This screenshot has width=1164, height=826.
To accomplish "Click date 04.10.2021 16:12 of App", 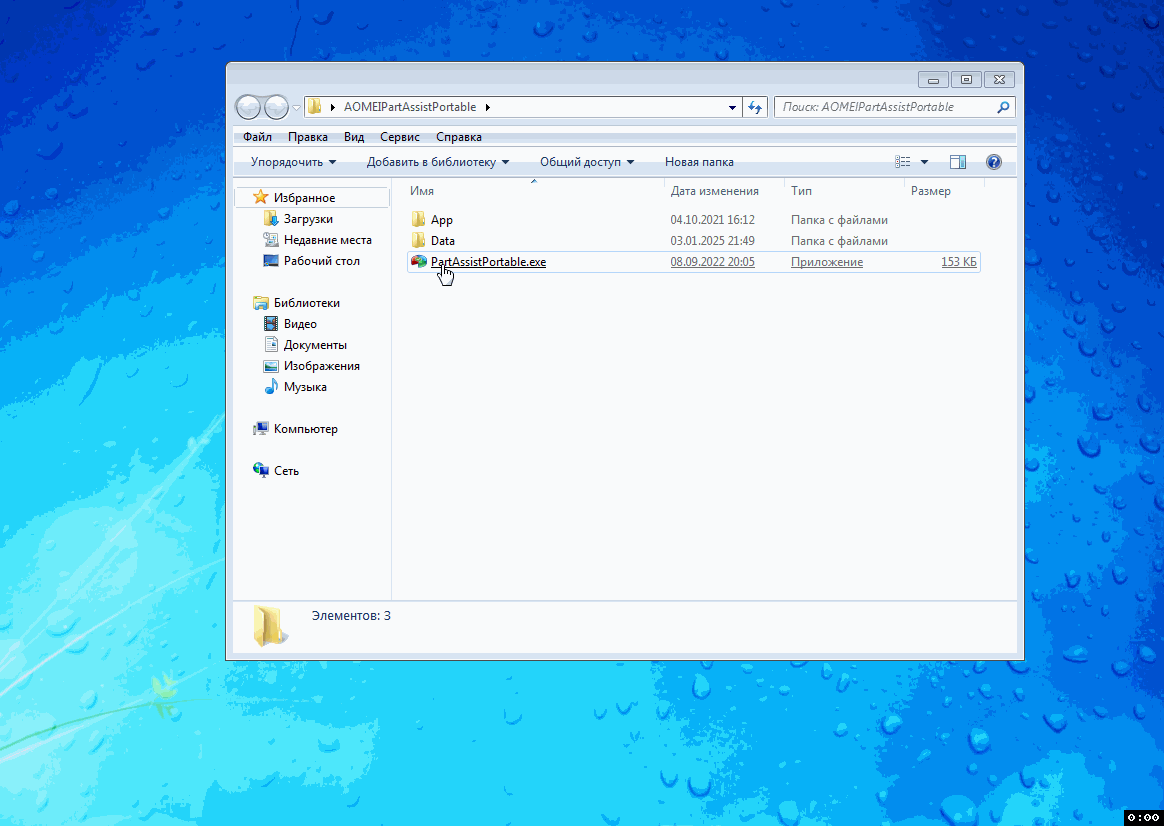I will pyautogui.click(x=713, y=220).
